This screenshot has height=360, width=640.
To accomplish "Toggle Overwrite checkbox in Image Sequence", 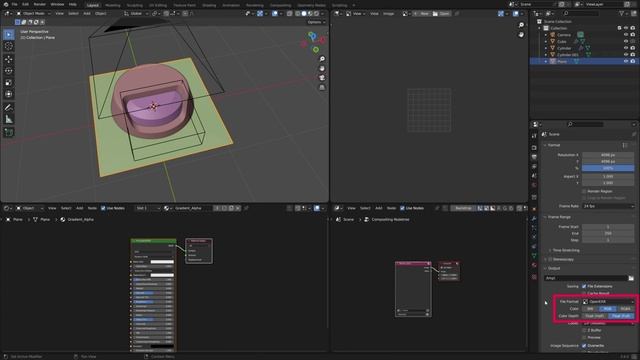I will pyautogui.click(x=584, y=345).
